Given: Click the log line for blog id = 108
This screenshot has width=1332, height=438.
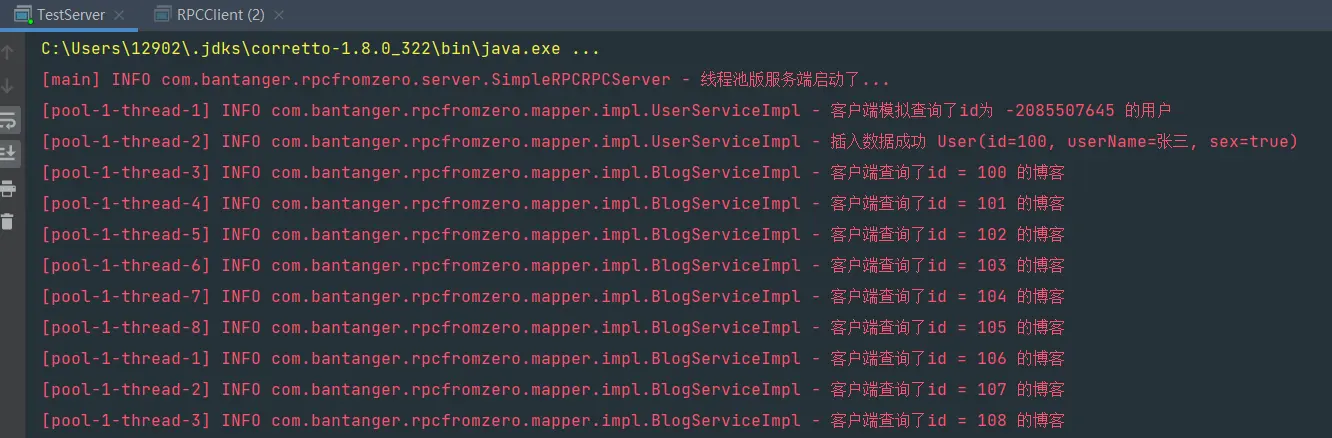Looking at the screenshot, I should pyautogui.click(x=553, y=421).
